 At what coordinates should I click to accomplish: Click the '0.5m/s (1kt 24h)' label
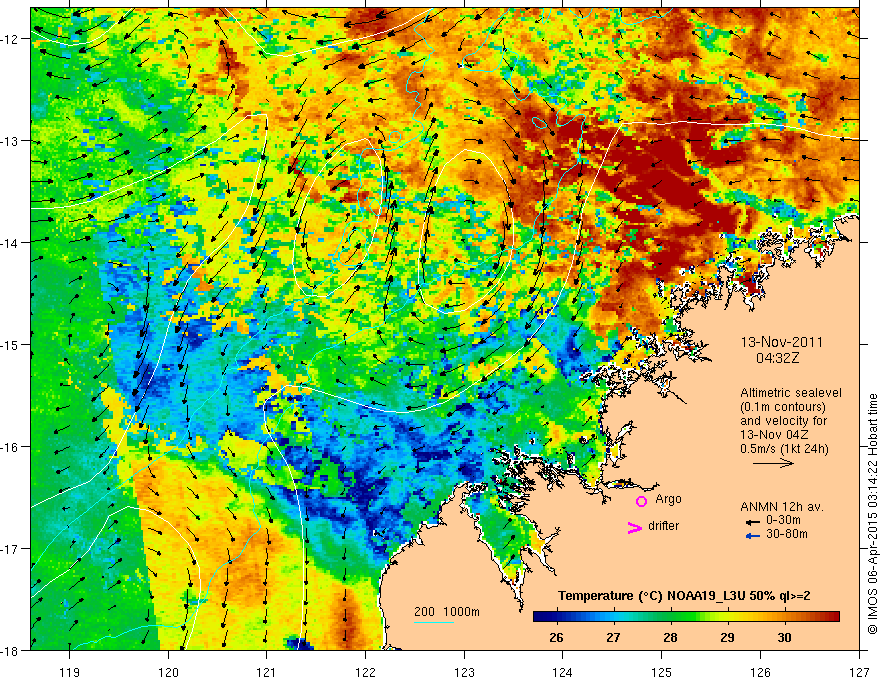point(784,448)
